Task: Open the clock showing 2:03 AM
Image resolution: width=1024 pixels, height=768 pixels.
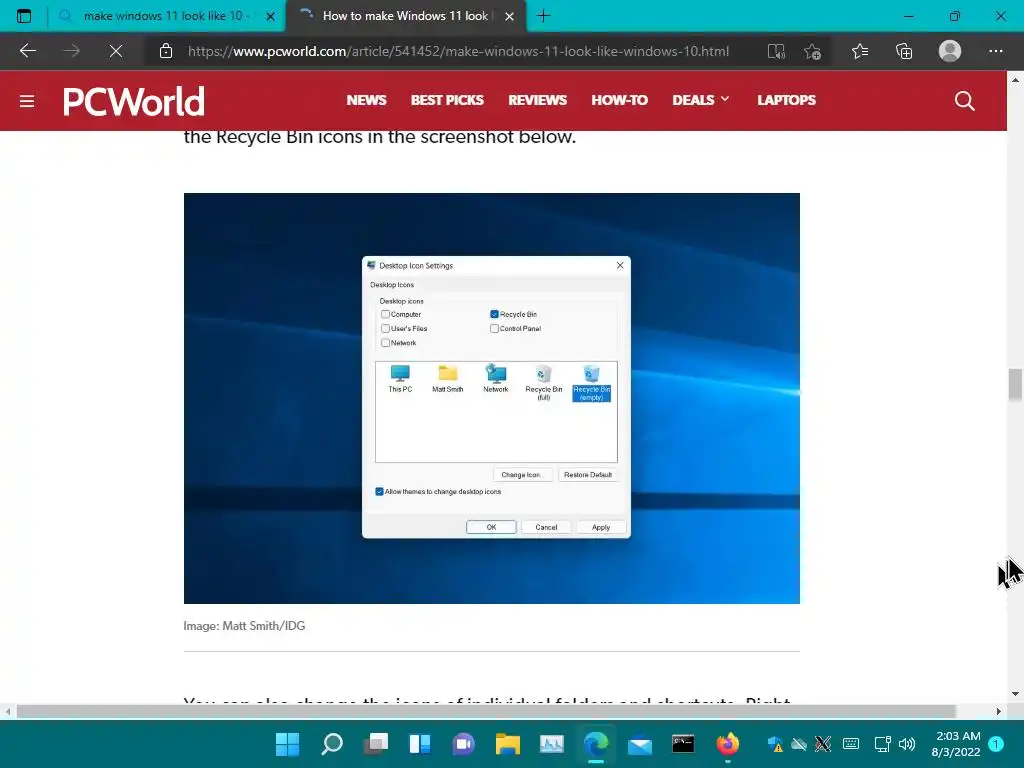Action: pyautogui.click(x=956, y=744)
